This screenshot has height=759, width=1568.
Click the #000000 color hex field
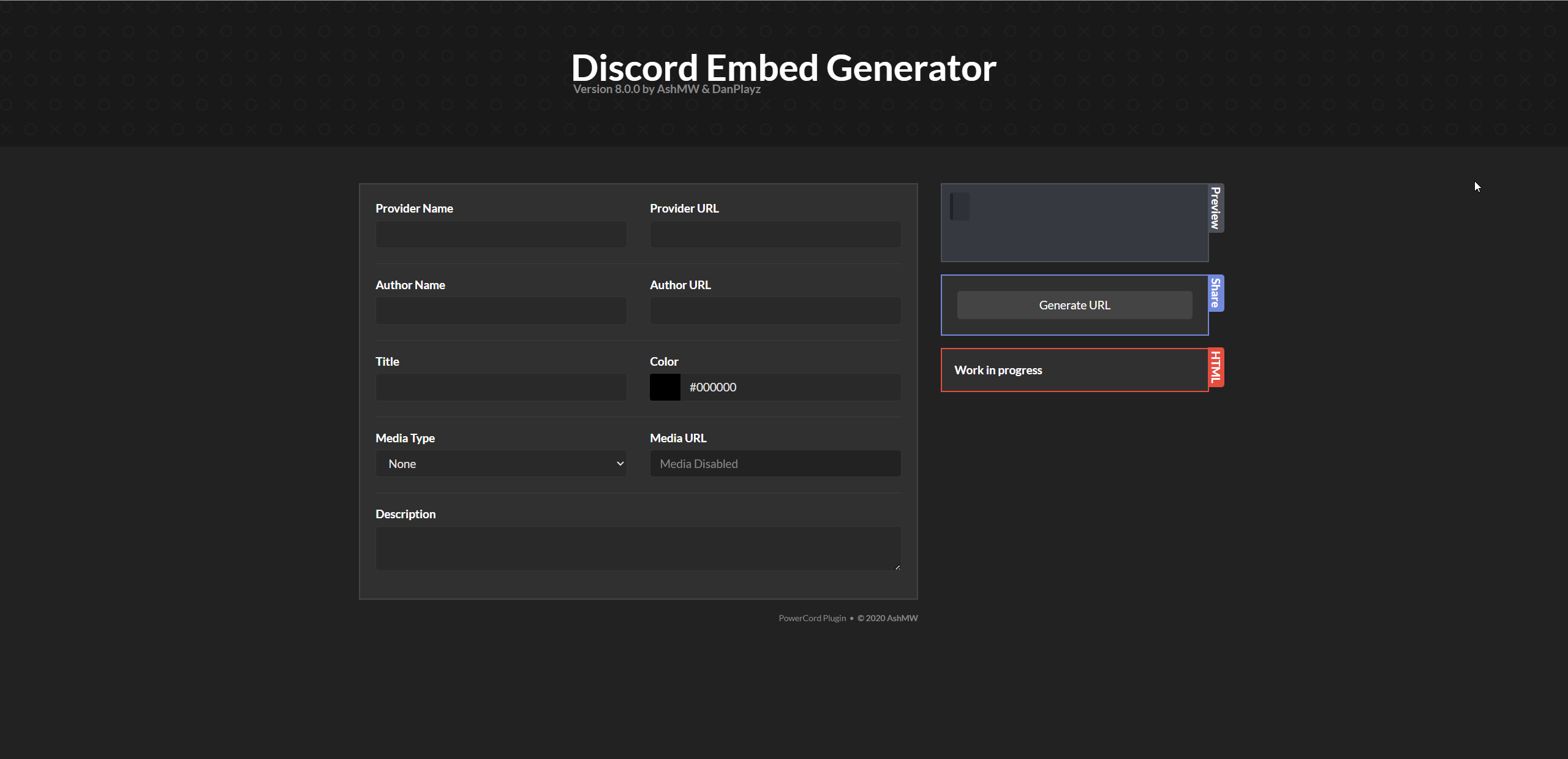point(790,387)
